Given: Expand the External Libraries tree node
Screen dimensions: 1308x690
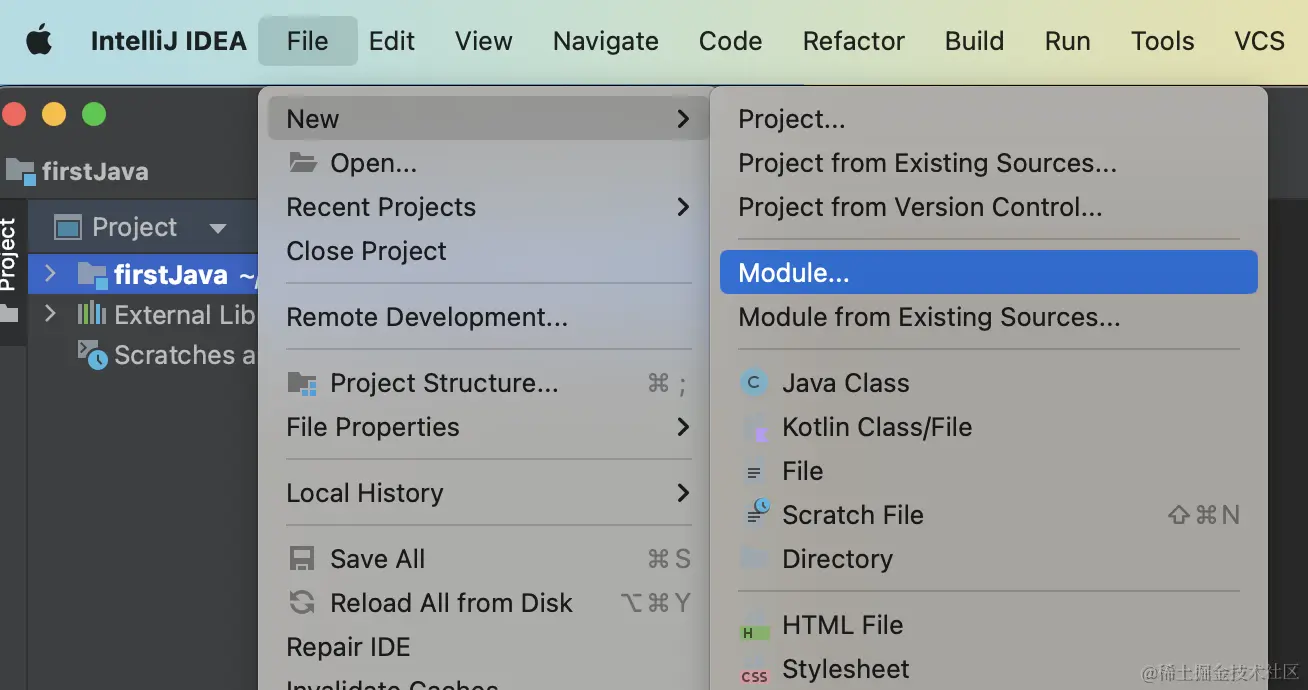Looking at the screenshot, I should (x=51, y=314).
